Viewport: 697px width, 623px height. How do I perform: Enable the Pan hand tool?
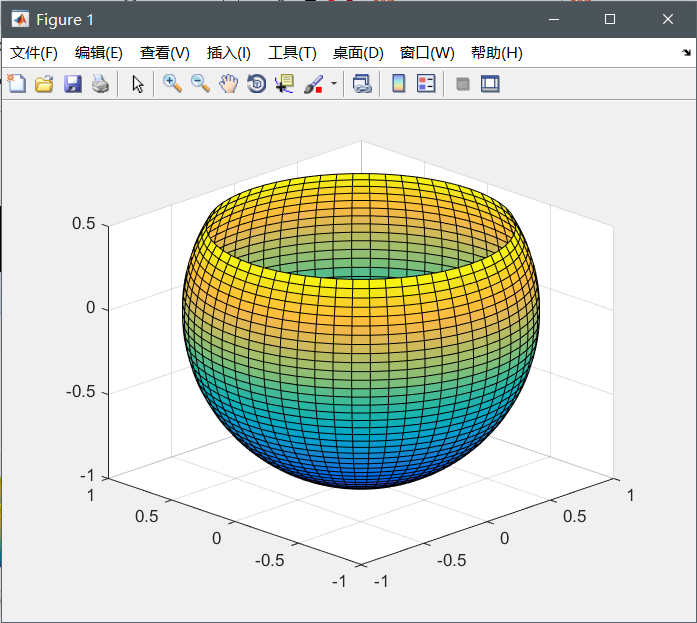point(228,84)
